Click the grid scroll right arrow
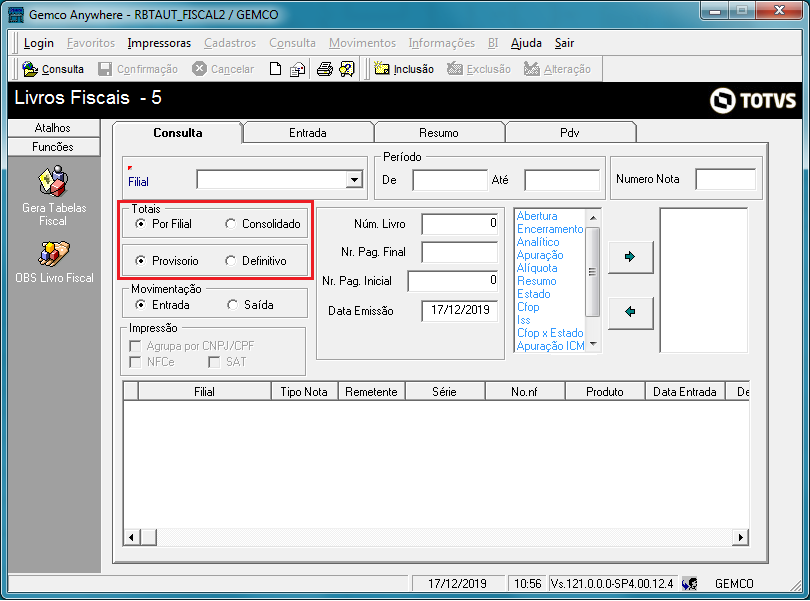Image resolution: width=810 pixels, height=601 pixels. point(741,537)
